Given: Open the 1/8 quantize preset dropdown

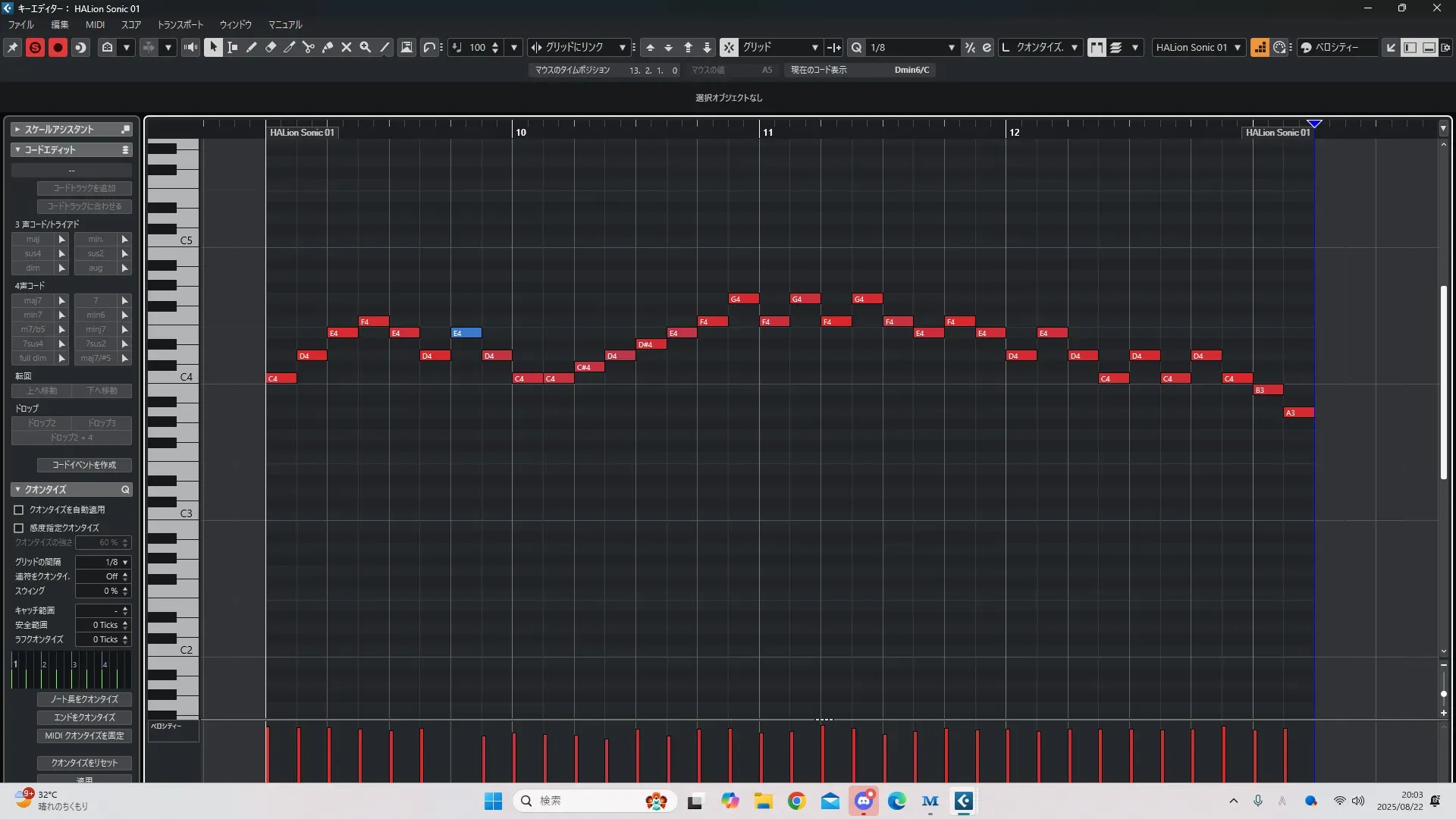Looking at the screenshot, I should [951, 47].
